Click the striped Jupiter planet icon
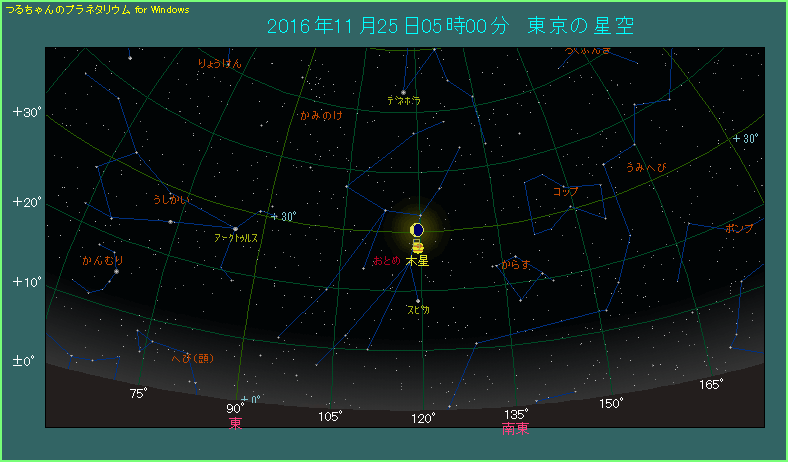The image size is (788, 462). coord(417,247)
